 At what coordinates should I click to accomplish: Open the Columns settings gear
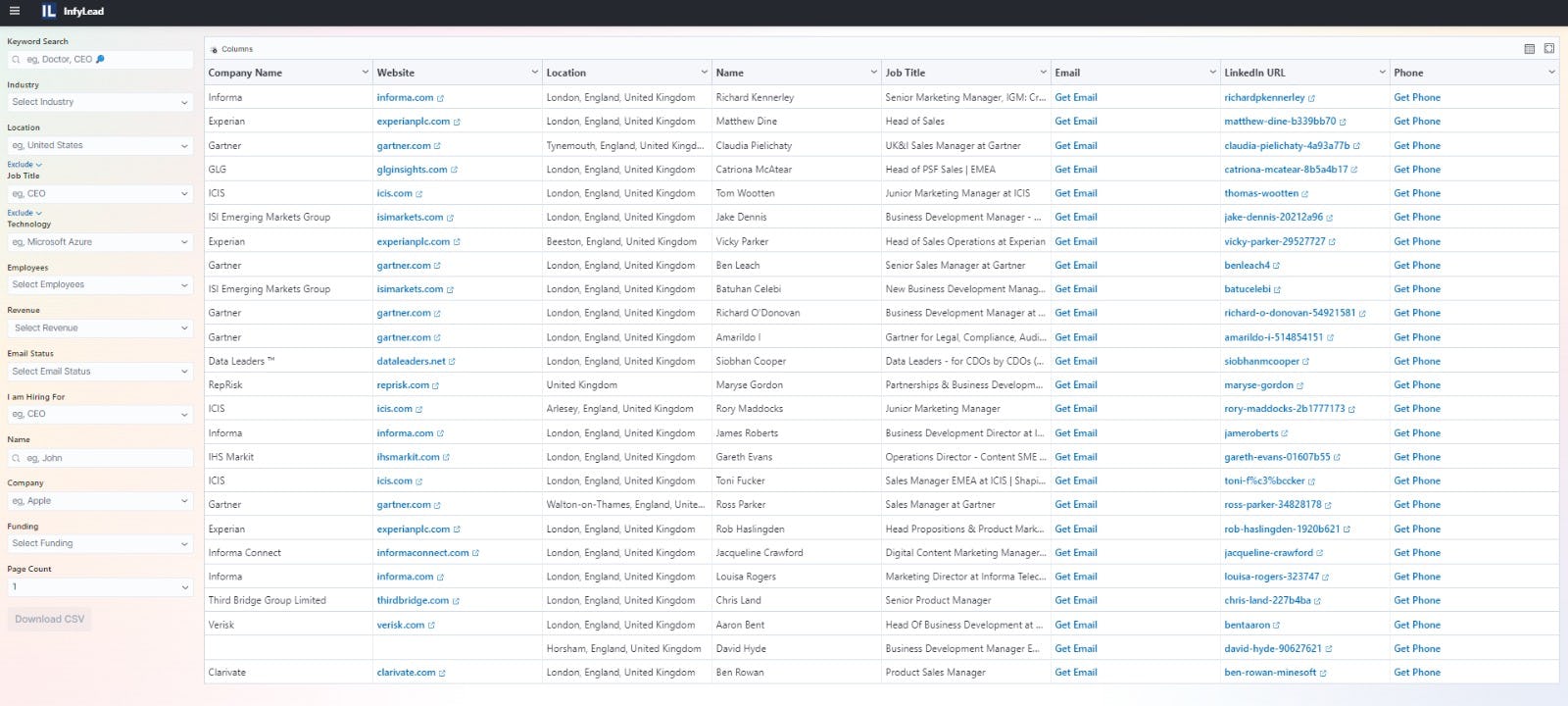coord(215,49)
